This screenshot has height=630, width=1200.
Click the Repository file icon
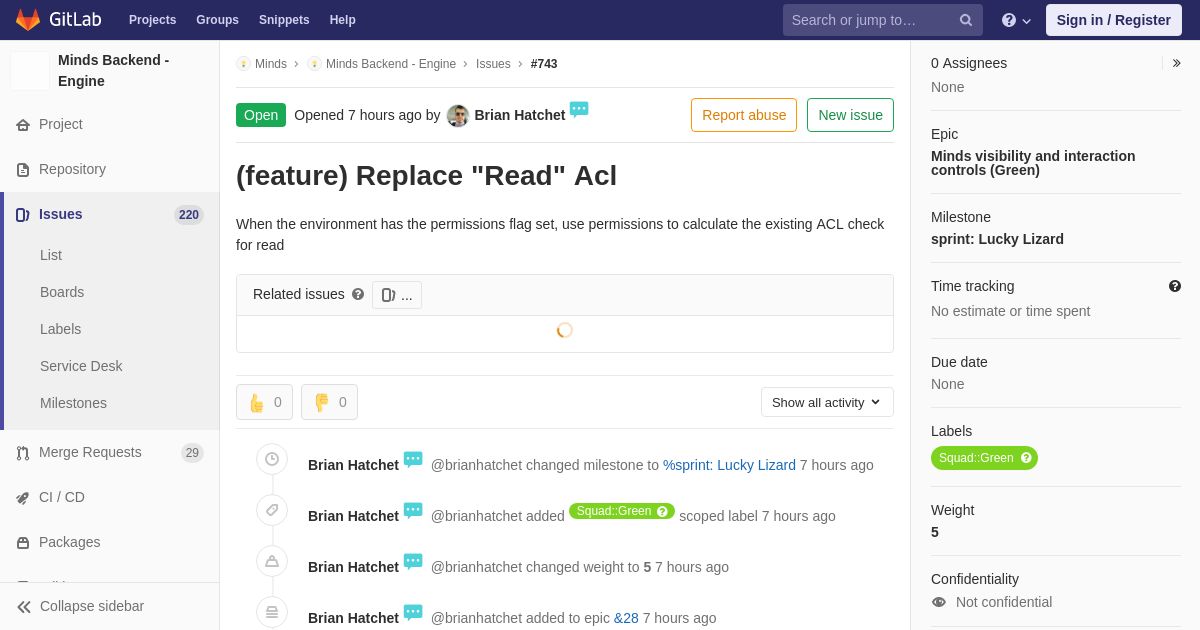point(23,170)
